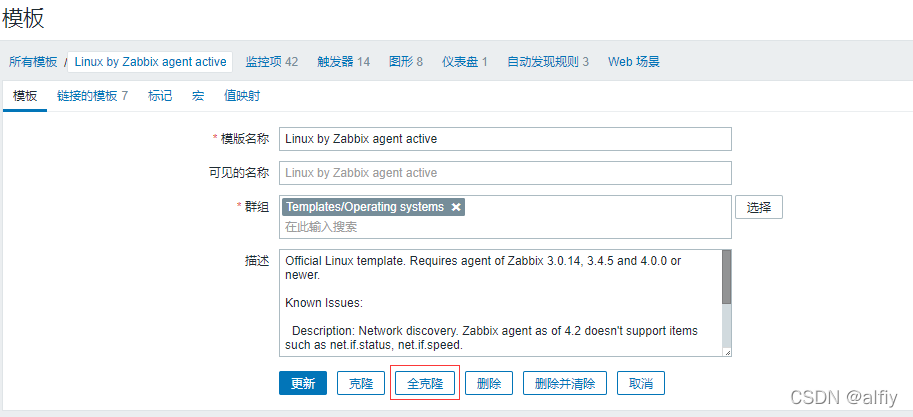Click the 更新 update button
The width and height of the screenshot is (913, 417).
pos(303,383)
